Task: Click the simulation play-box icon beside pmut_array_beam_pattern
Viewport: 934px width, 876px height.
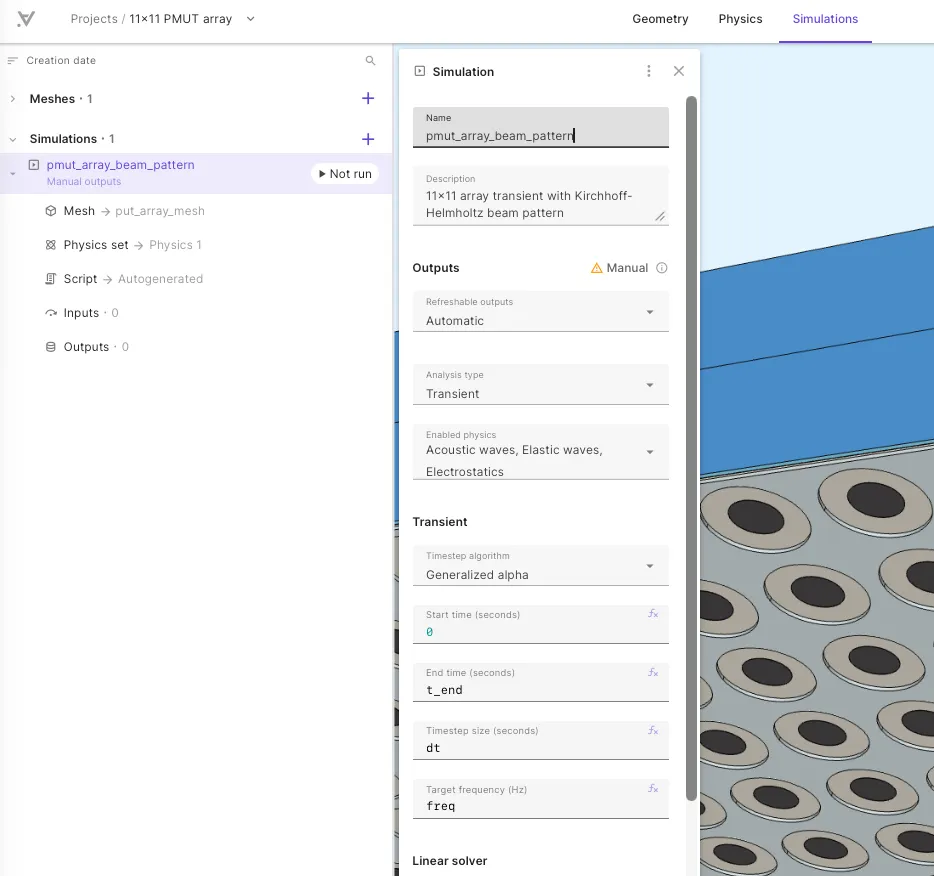Action: click(34, 165)
